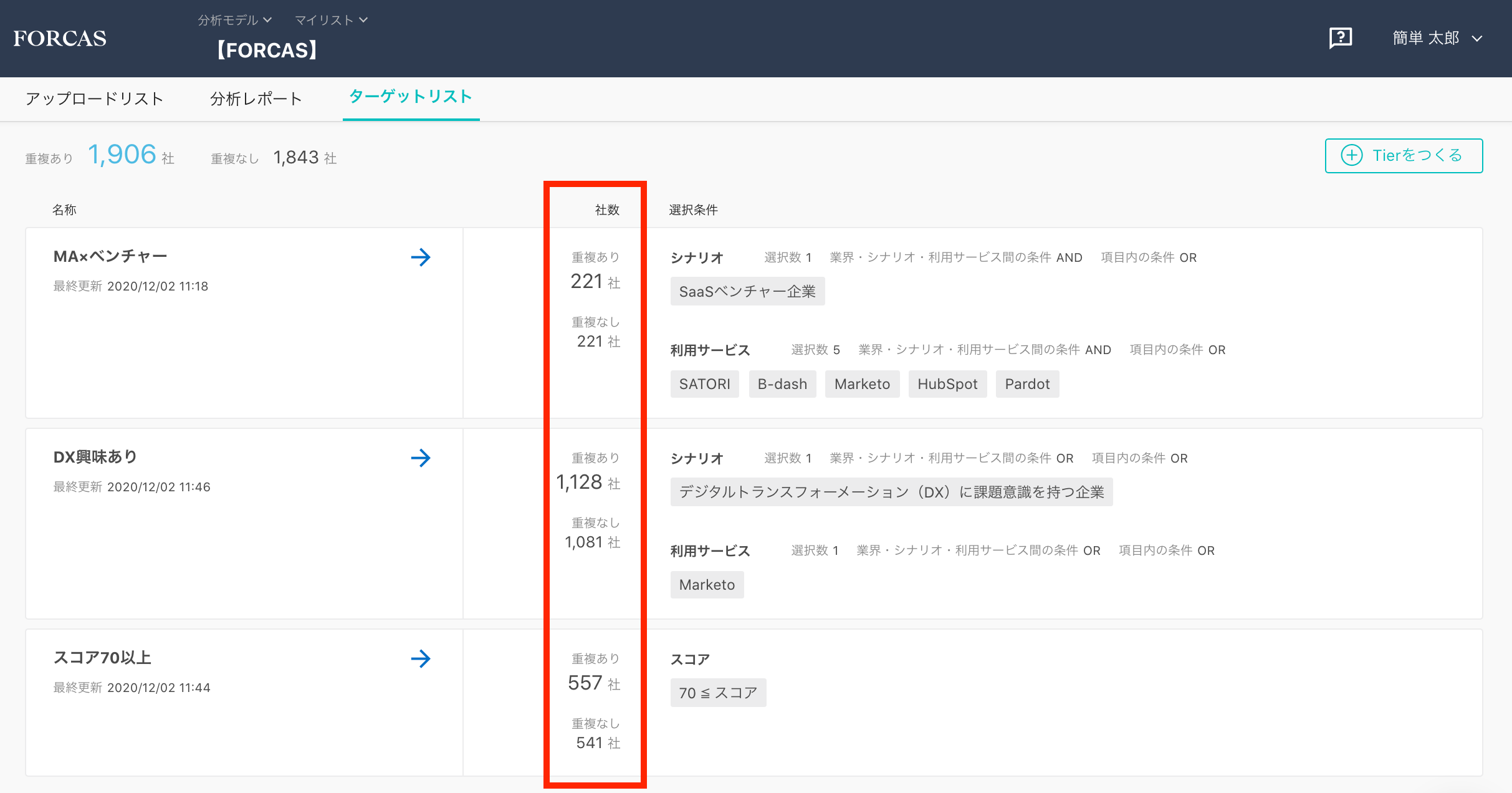Expand the 分析モデル dropdown
The height and width of the screenshot is (793, 1512).
click(x=234, y=20)
